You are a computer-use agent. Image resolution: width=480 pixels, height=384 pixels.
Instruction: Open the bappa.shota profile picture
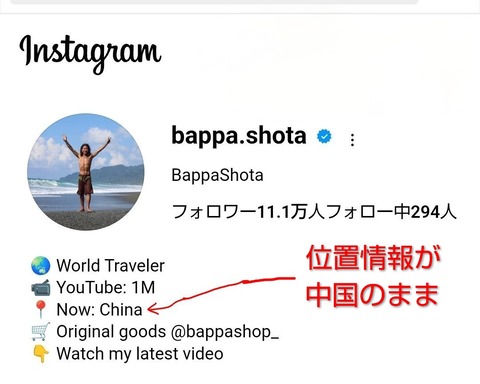[86, 172]
